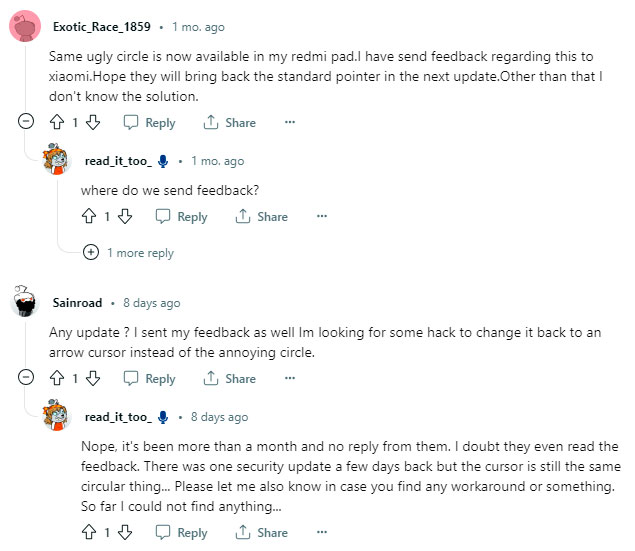Downvote read_it_too_'s latest reply
Screen dimensions: 635x551
[x=125, y=532]
